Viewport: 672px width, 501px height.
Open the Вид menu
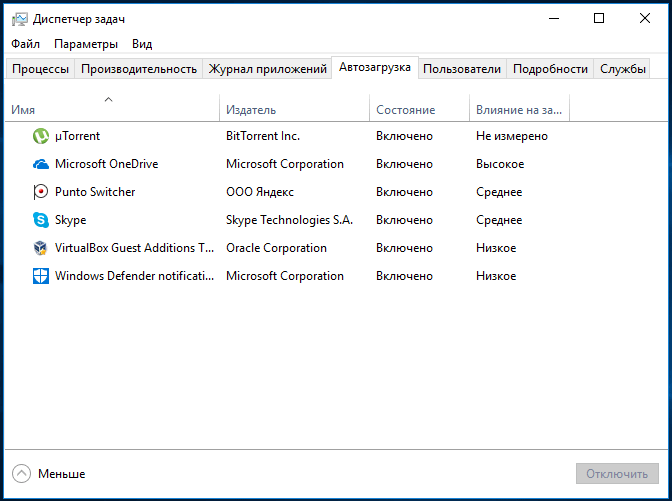[142, 44]
